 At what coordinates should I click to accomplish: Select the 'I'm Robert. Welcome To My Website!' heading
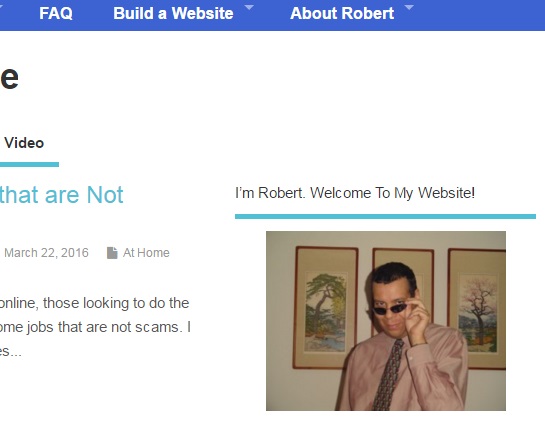click(x=355, y=193)
